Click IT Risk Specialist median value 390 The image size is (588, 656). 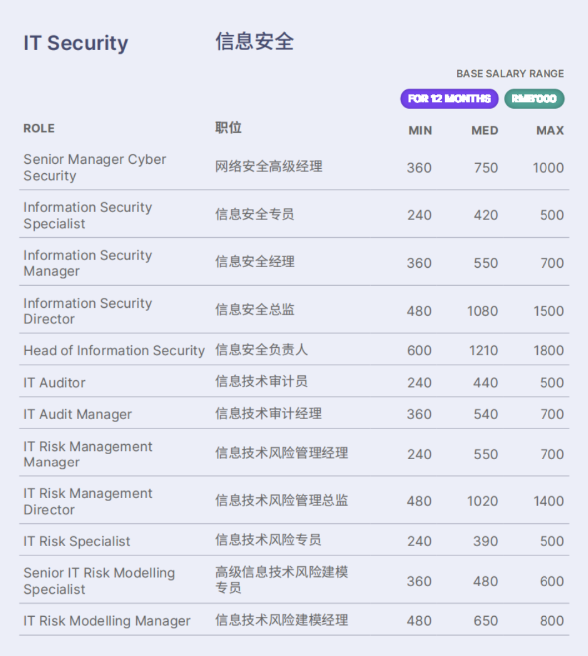point(485,541)
